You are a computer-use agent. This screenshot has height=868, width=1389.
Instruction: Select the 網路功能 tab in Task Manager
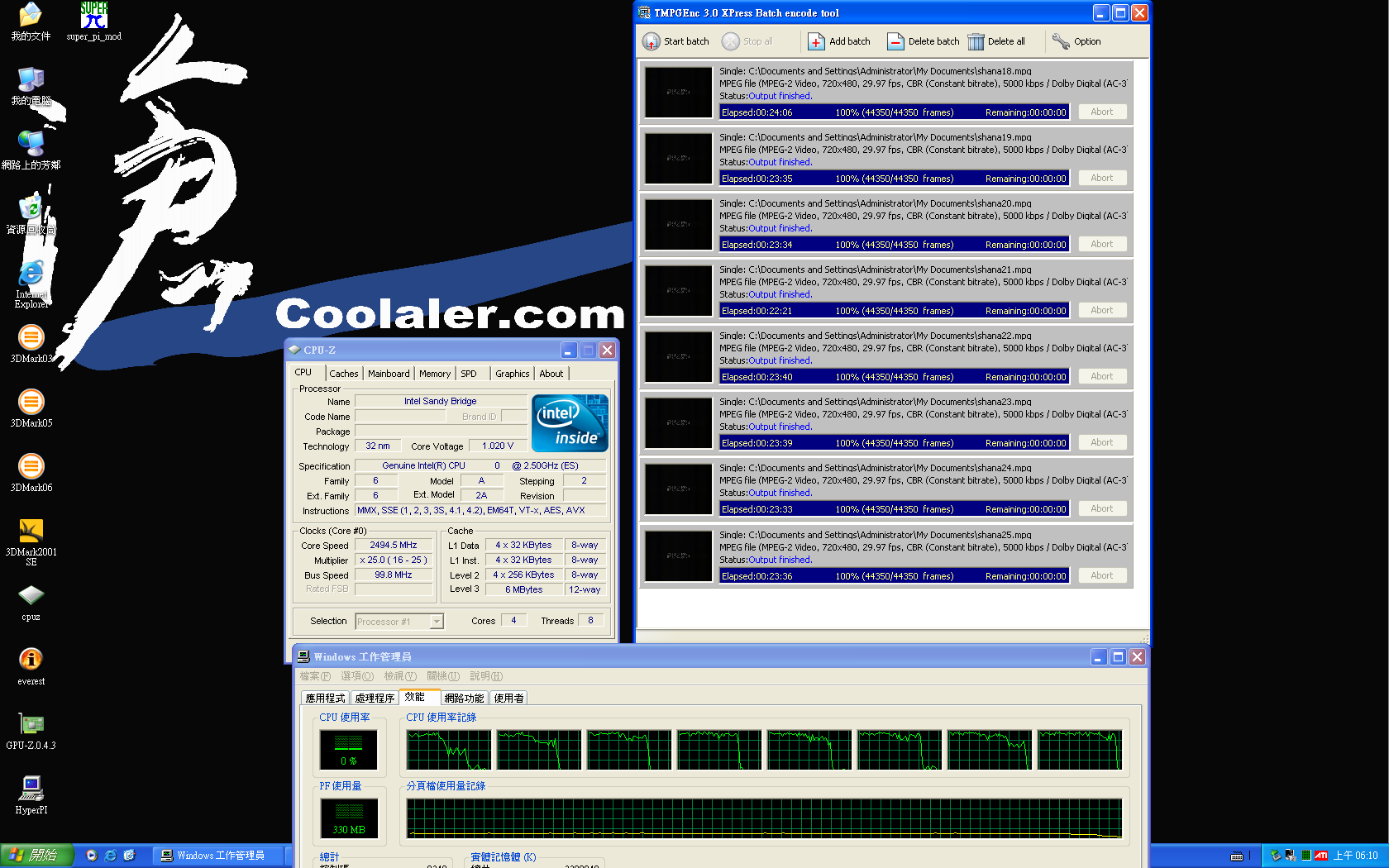click(x=464, y=699)
